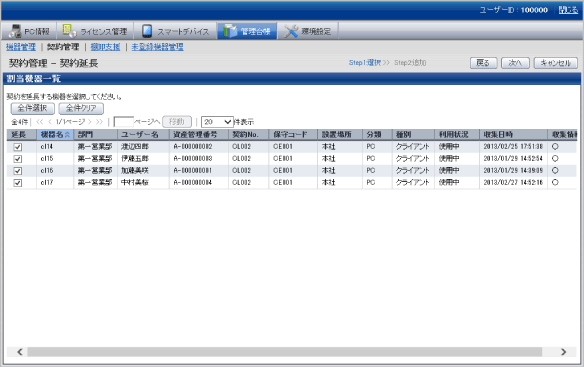Sort by the 契約No. column header

pos(249,135)
